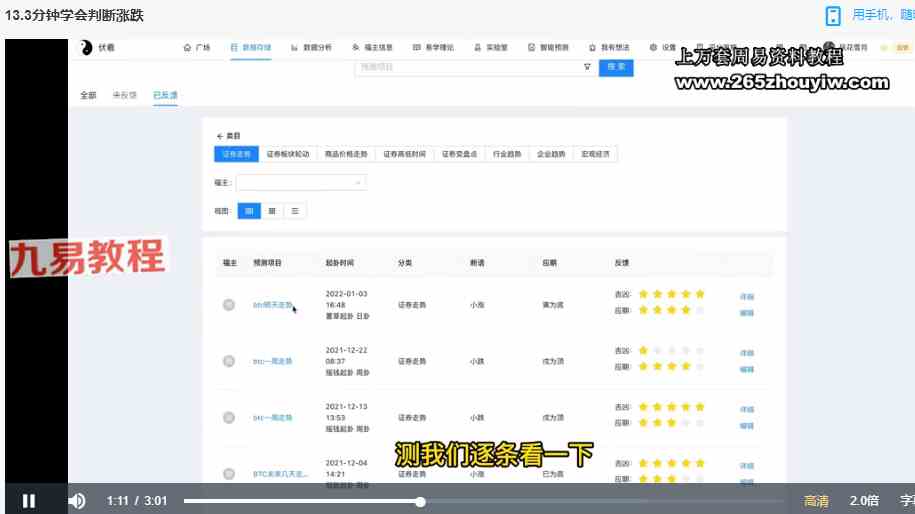Select the middle tile view icon

point(272,211)
